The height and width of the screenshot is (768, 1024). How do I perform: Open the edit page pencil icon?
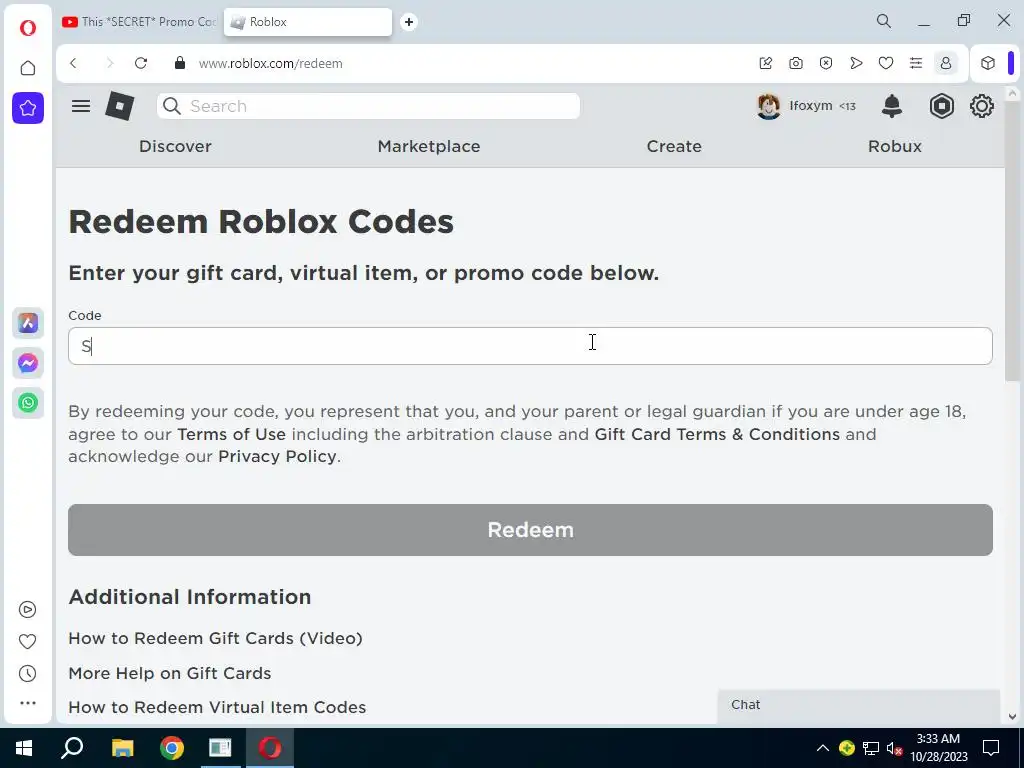click(x=765, y=63)
